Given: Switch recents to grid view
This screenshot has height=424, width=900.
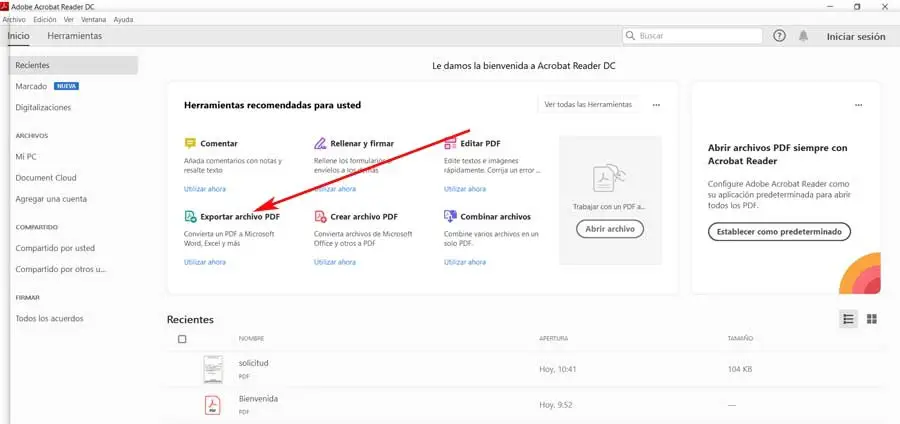Looking at the screenshot, I should (x=871, y=319).
